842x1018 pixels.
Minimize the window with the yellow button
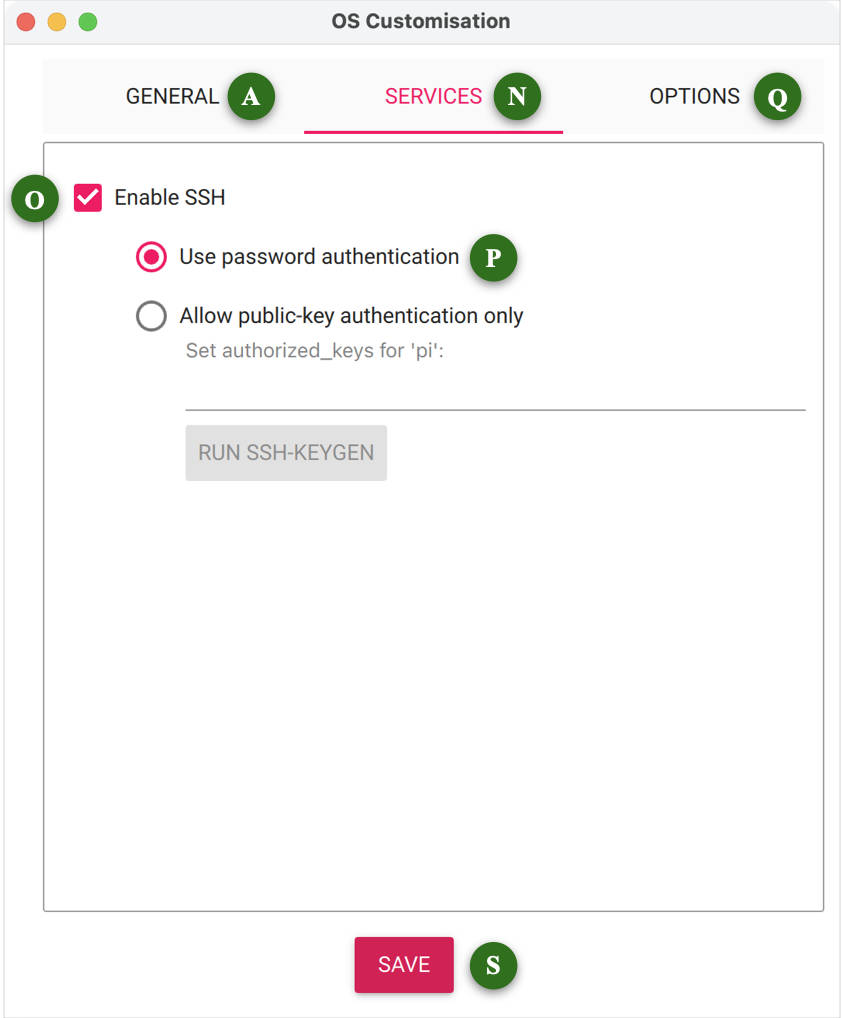57,22
